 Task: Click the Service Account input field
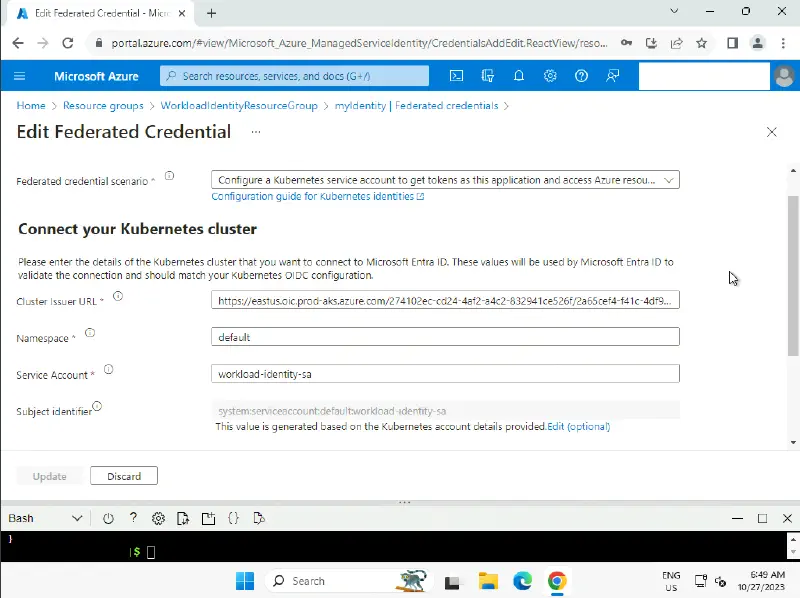pyautogui.click(x=445, y=374)
